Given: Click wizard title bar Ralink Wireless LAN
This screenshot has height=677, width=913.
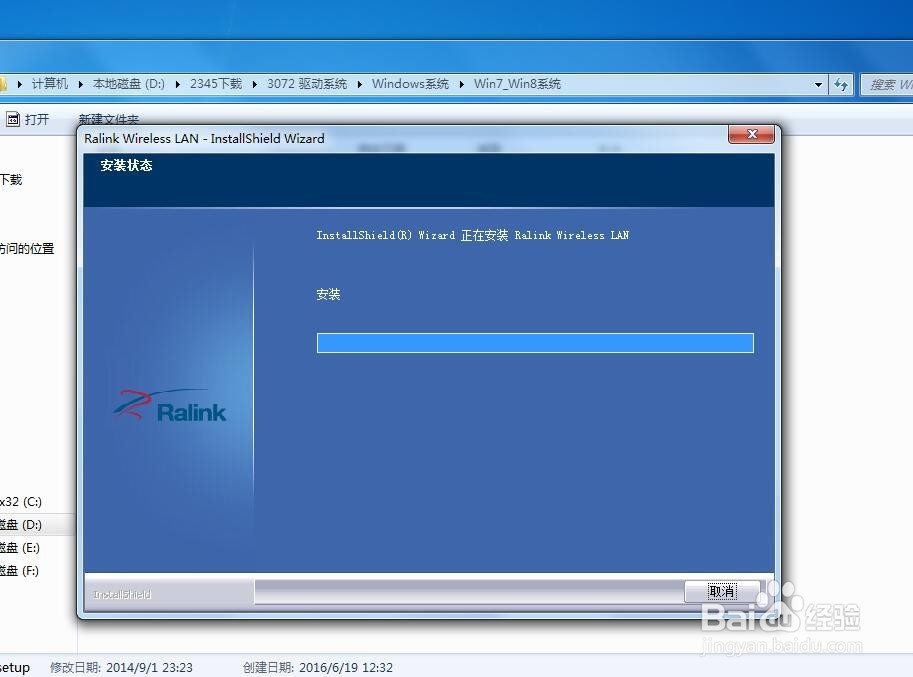Looking at the screenshot, I should tap(204, 139).
